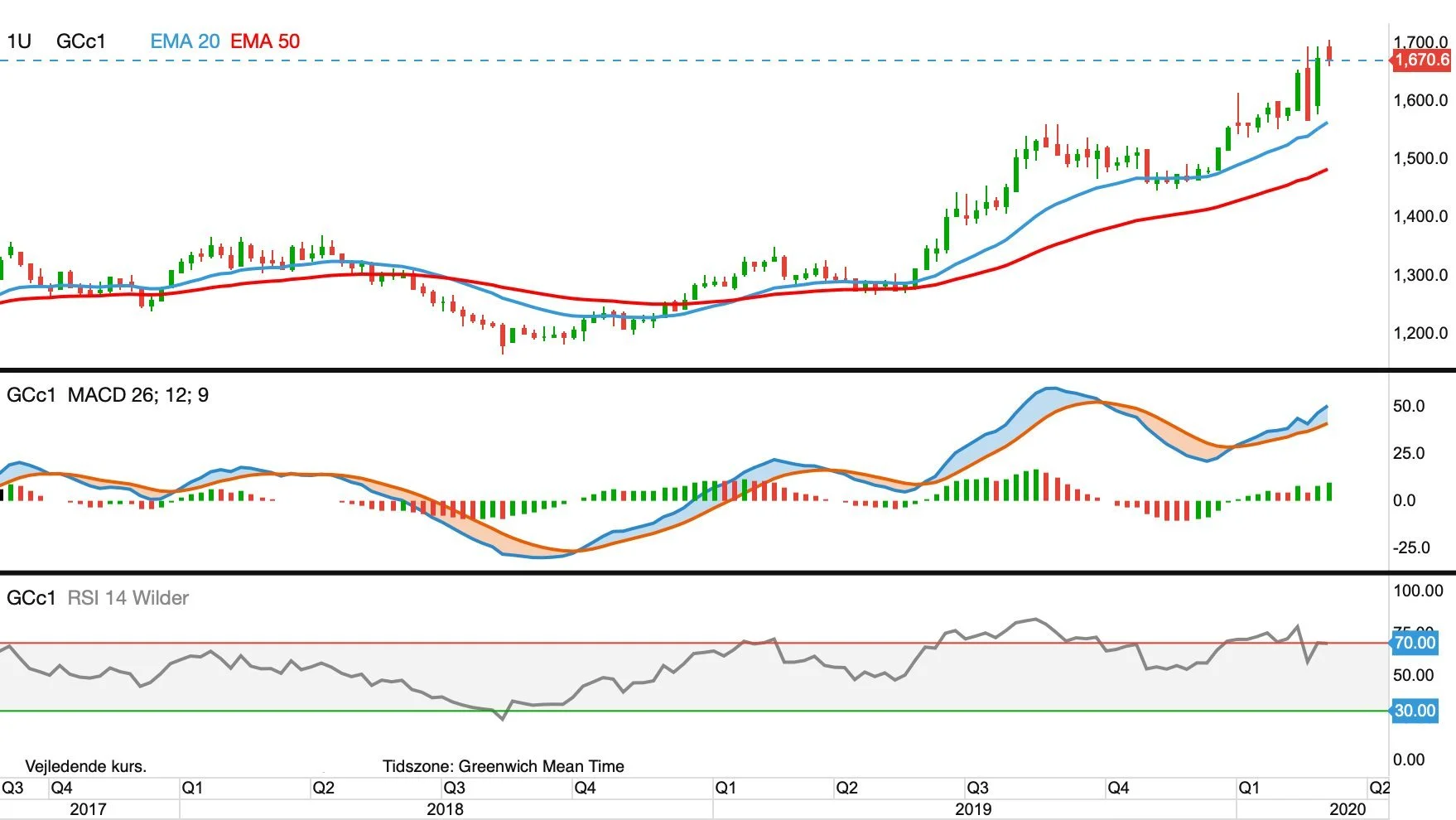Screen dimensions: 1456x820
Task: Click the Vejledende kurs. note
Action: (86, 766)
